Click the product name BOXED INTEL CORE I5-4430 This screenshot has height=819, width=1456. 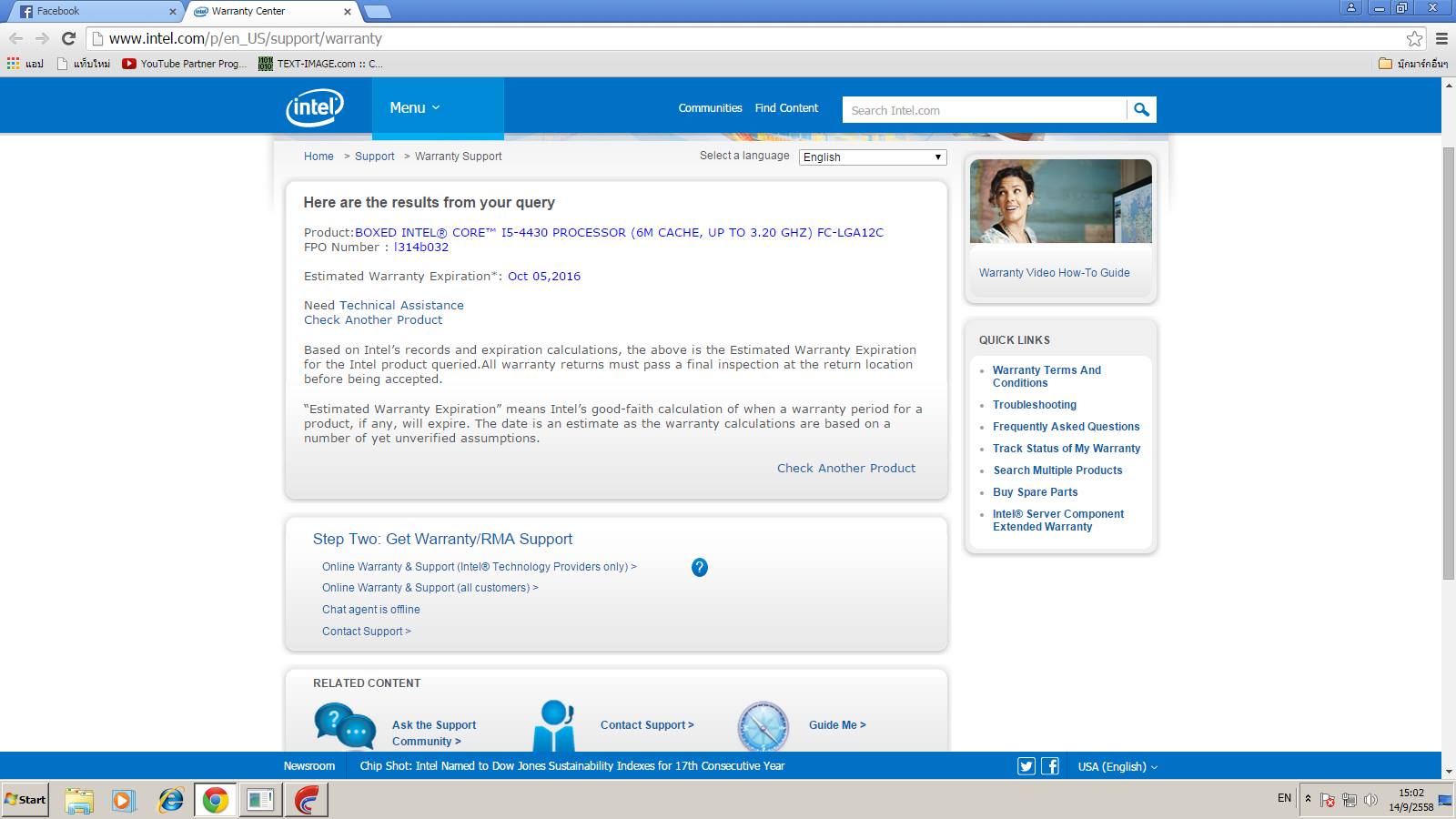[x=619, y=233]
